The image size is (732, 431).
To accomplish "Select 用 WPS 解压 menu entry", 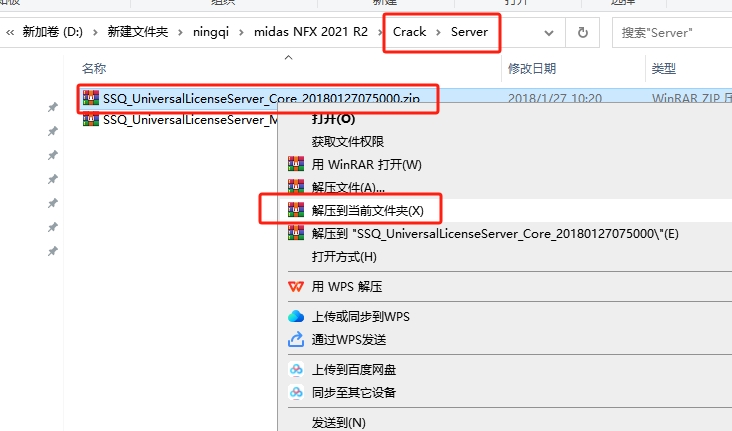I will click(347, 286).
